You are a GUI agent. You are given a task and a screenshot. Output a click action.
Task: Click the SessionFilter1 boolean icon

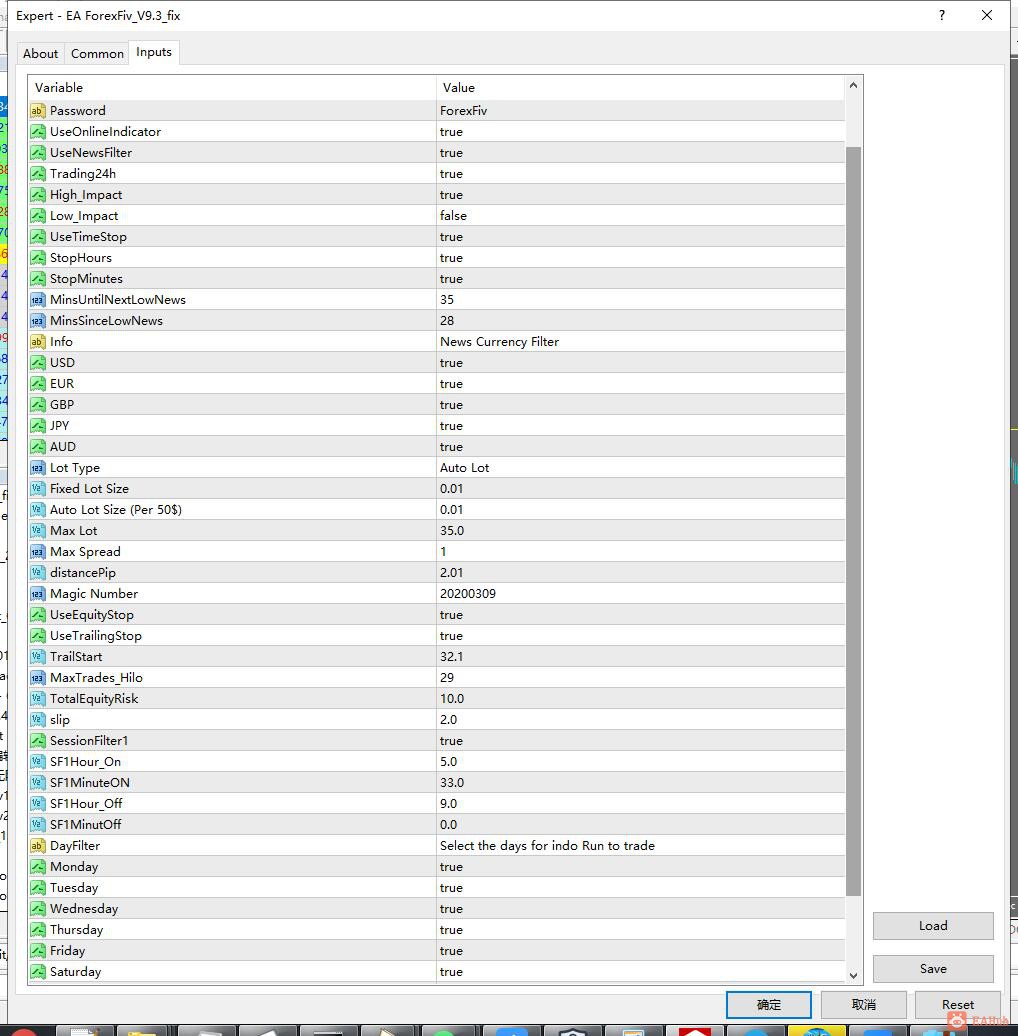point(38,741)
